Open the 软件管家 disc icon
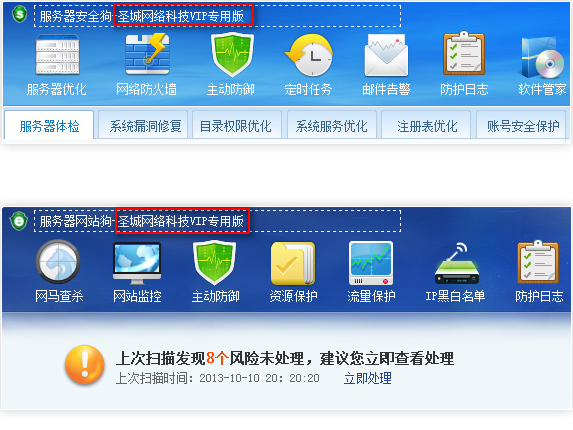573x430 pixels. click(x=543, y=57)
